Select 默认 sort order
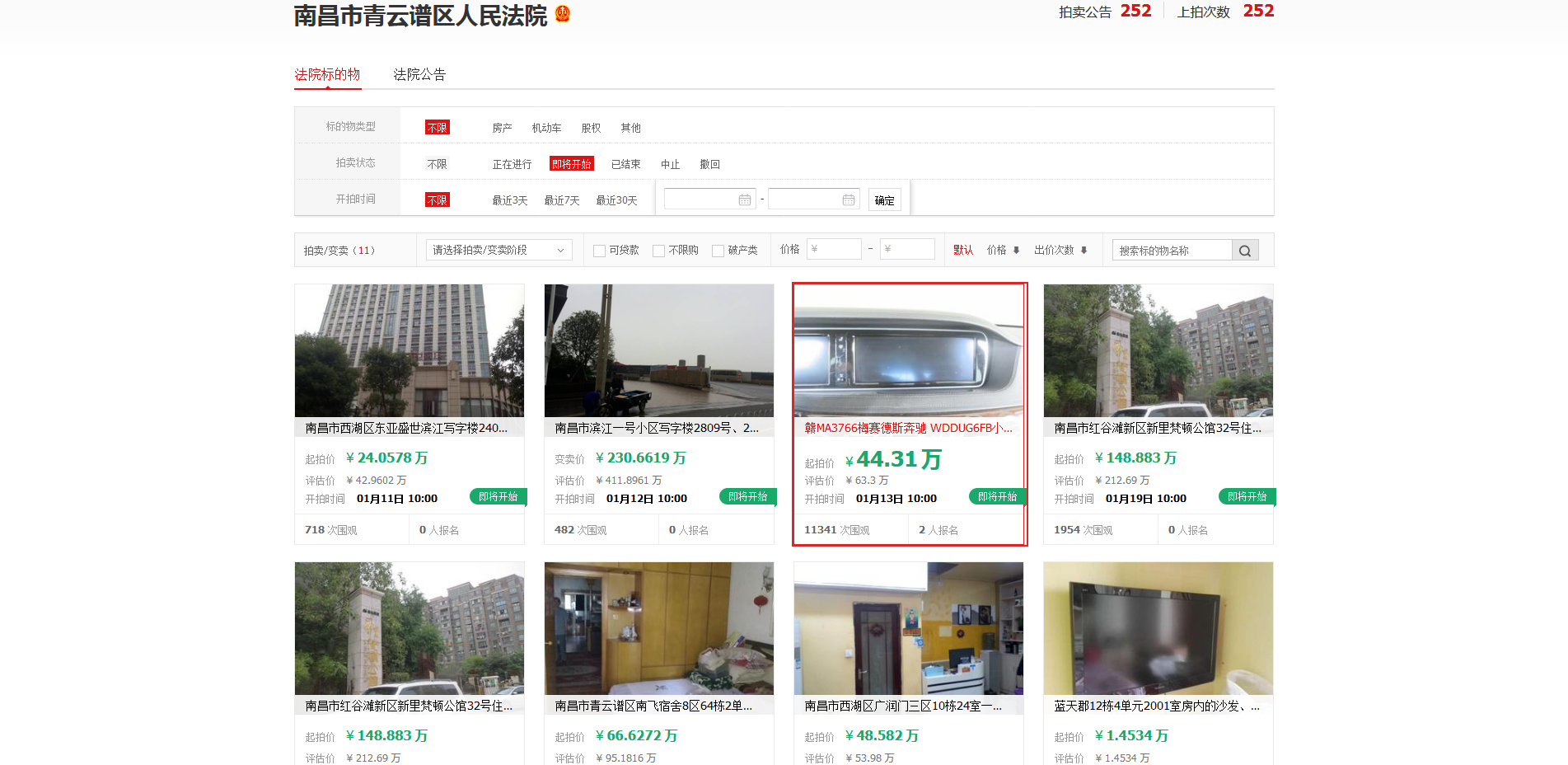The width and height of the screenshot is (1568, 765). coord(963,251)
